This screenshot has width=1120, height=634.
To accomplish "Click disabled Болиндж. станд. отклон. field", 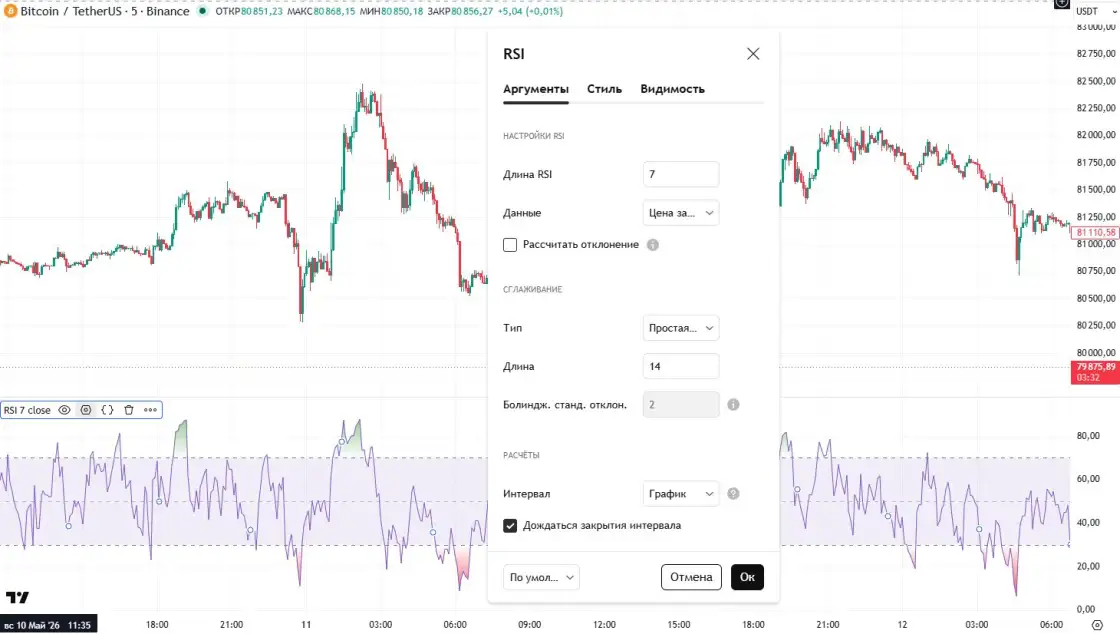I will 681,405.
